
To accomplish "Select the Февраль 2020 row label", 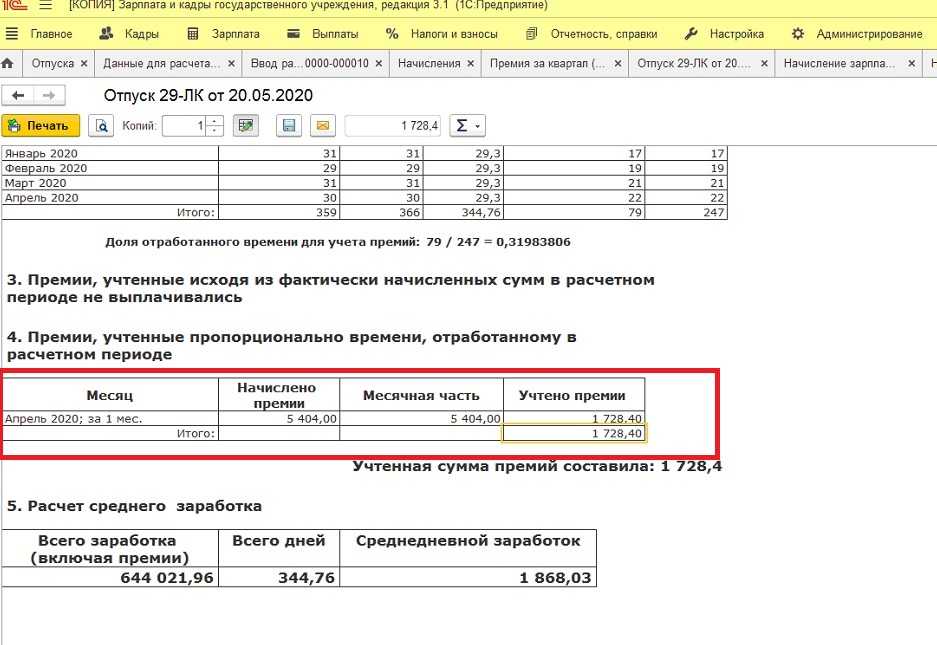I will point(111,168).
